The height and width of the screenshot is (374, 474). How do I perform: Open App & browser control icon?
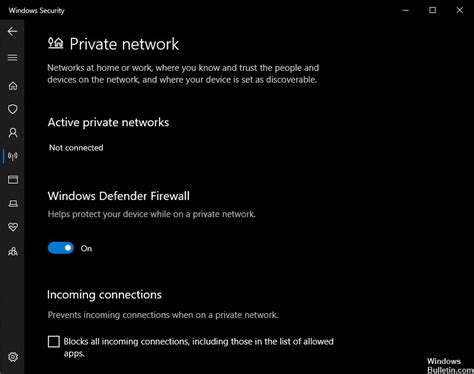(x=13, y=180)
